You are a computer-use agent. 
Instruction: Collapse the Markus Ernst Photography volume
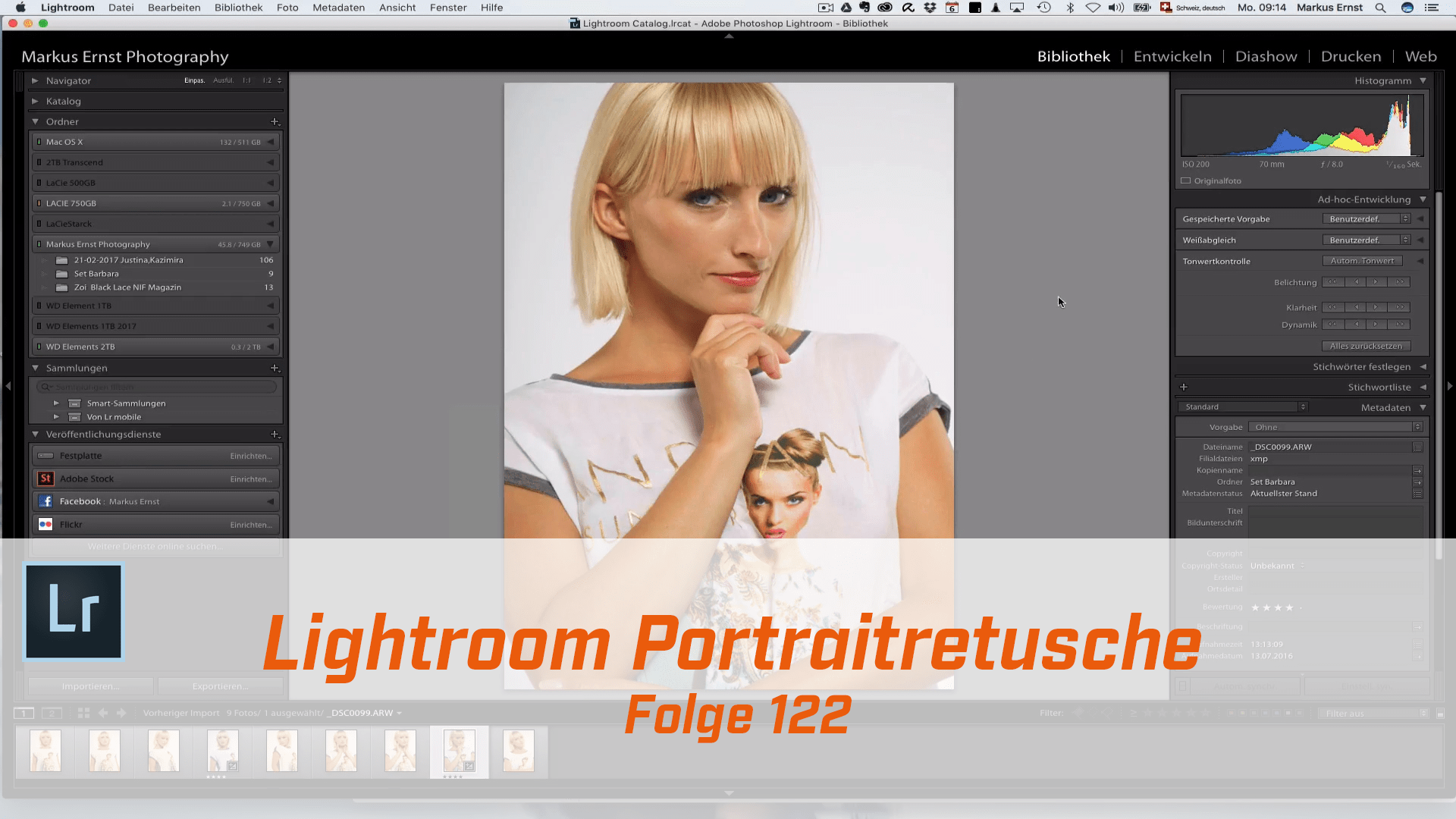point(271,244)
